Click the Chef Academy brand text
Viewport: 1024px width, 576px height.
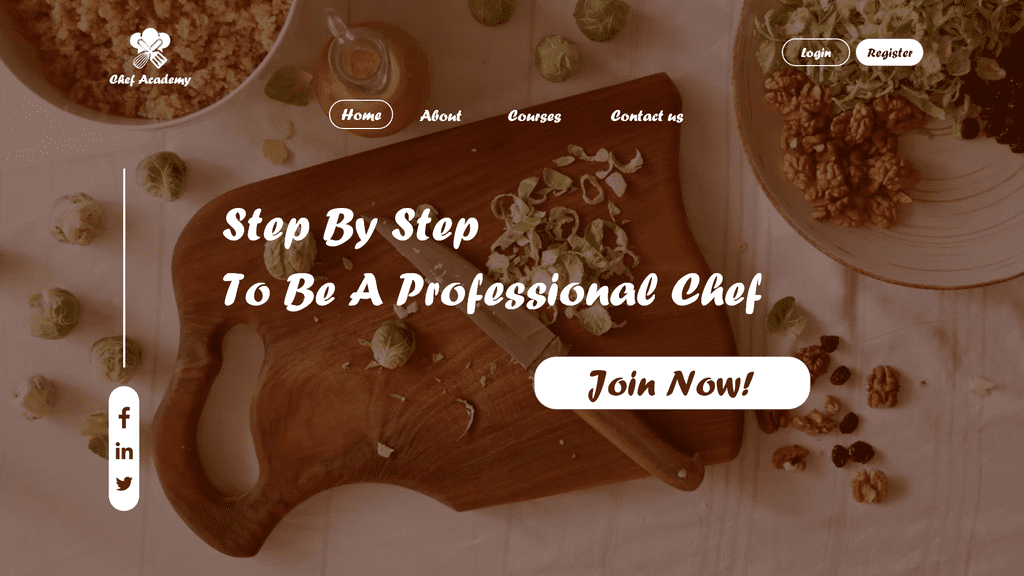click(150, 80)
